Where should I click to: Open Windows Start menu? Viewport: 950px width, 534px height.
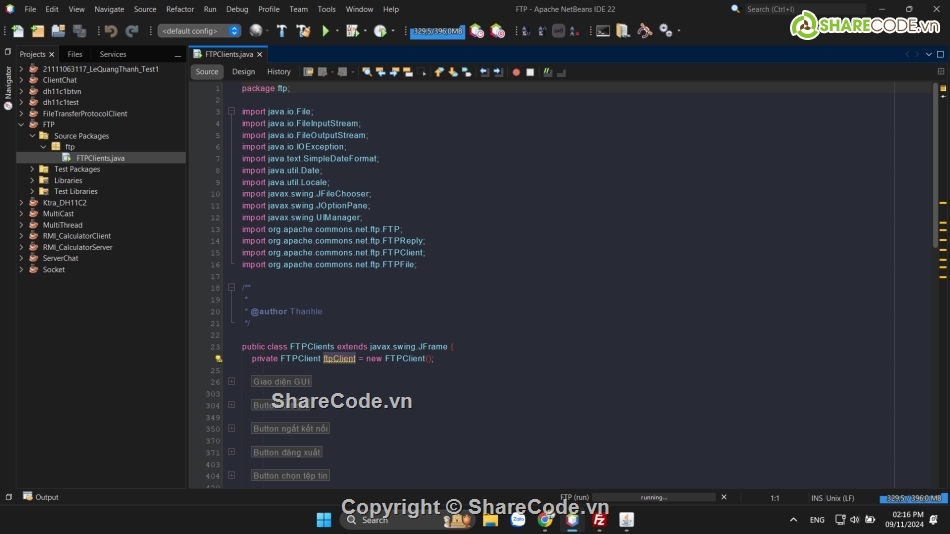pyautogui.click(x=324, y=520)
